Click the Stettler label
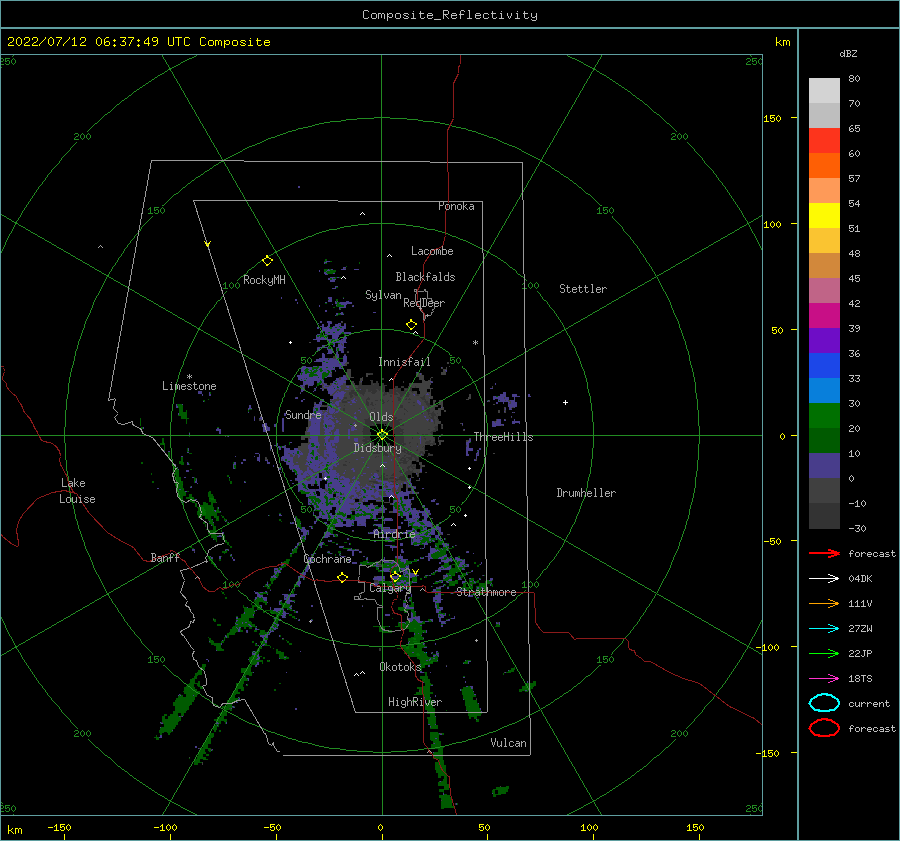The width and height of the screenshot is (900, 841). coord(583,289)
